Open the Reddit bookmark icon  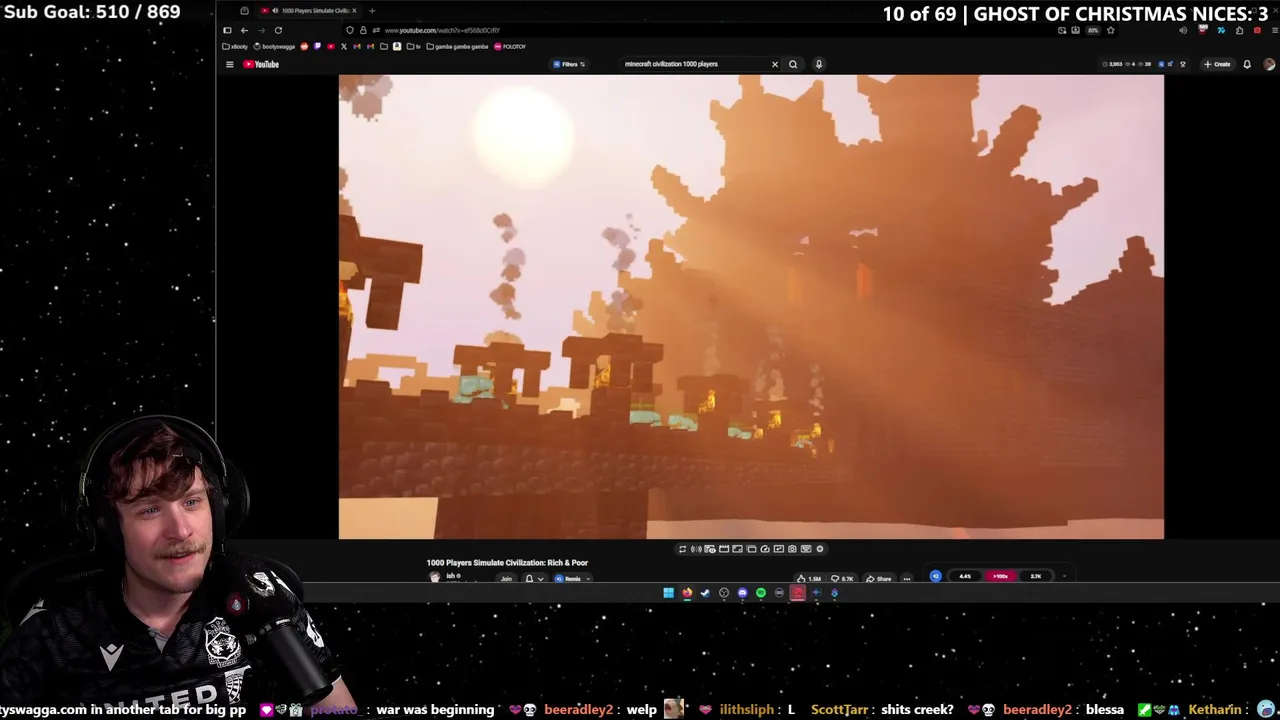tap(304, 46)
